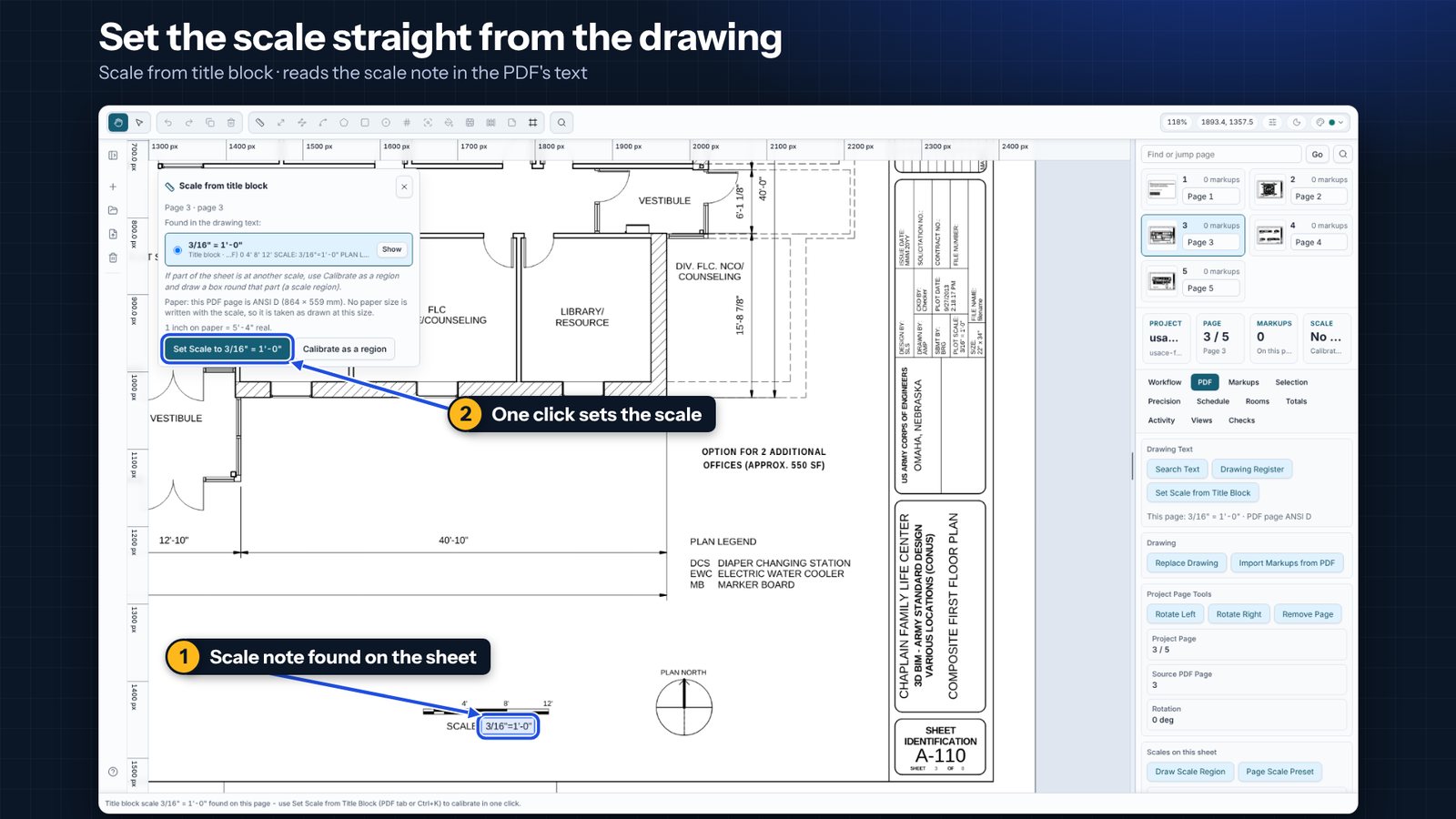Open the display settings sliders icon
This screenshot has width=1456, height=819.
pos(1272,122)
